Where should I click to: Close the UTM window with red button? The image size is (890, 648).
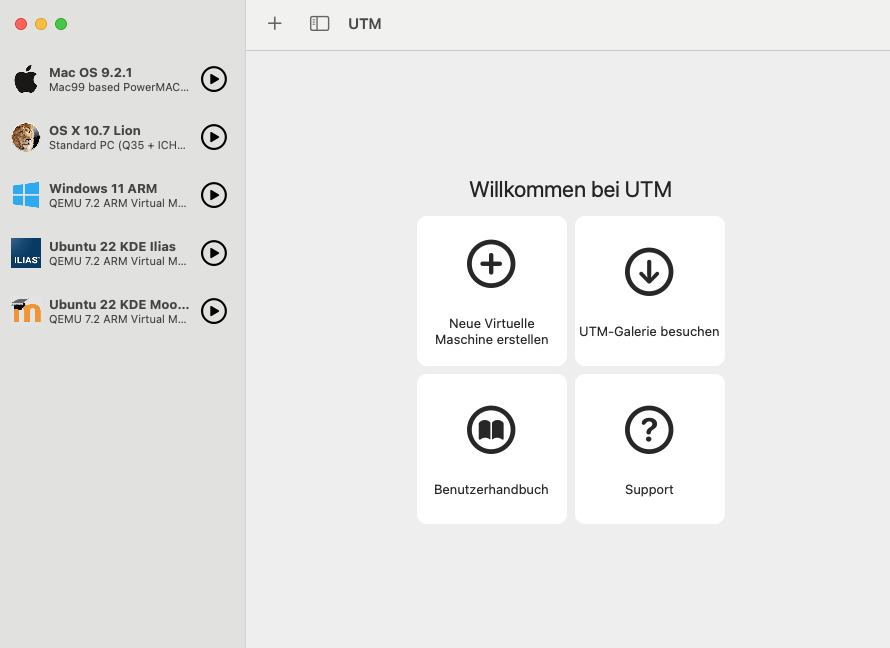point(21,24)
